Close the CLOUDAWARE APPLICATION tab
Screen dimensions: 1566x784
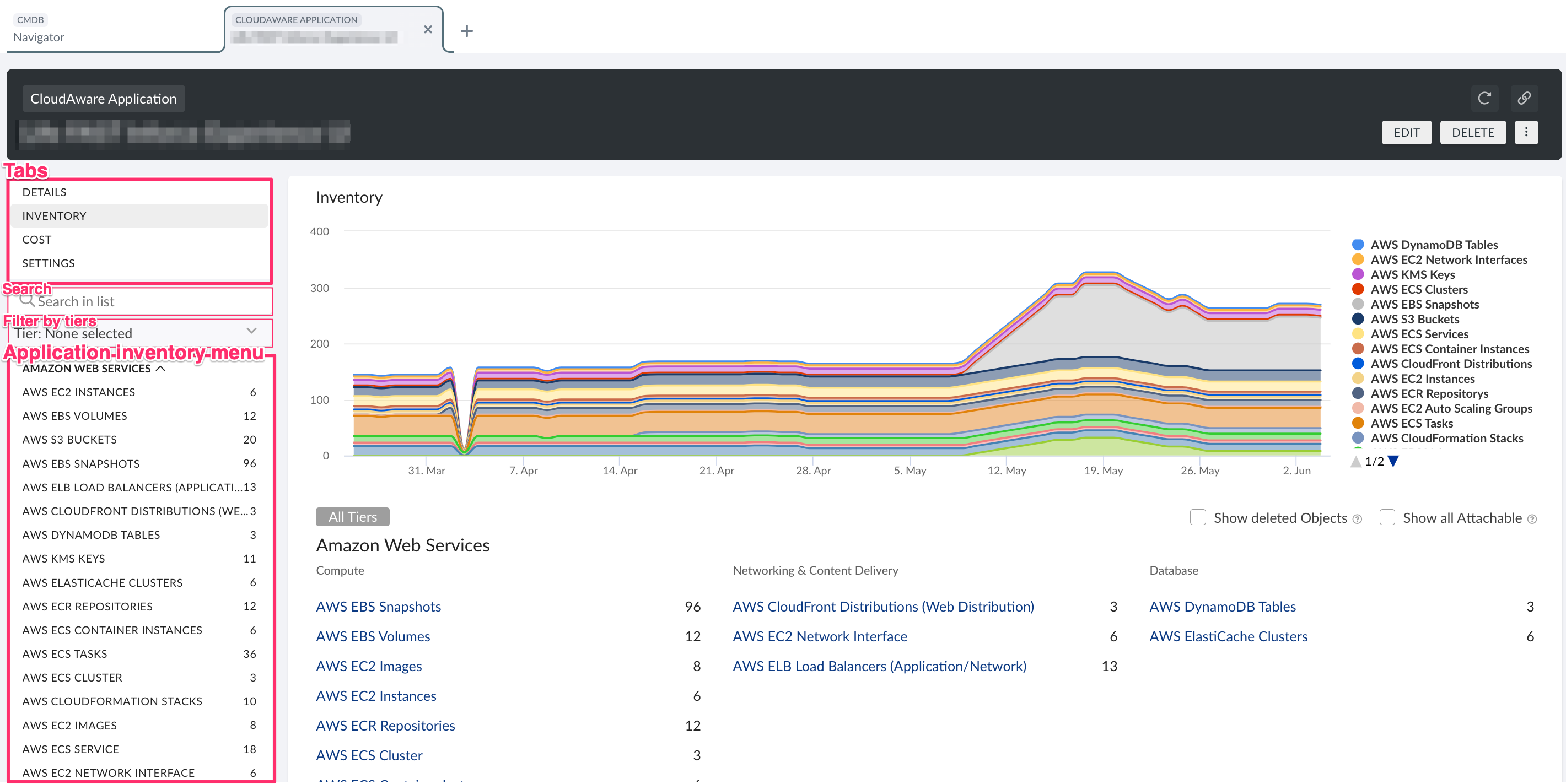tap(428, 29)
